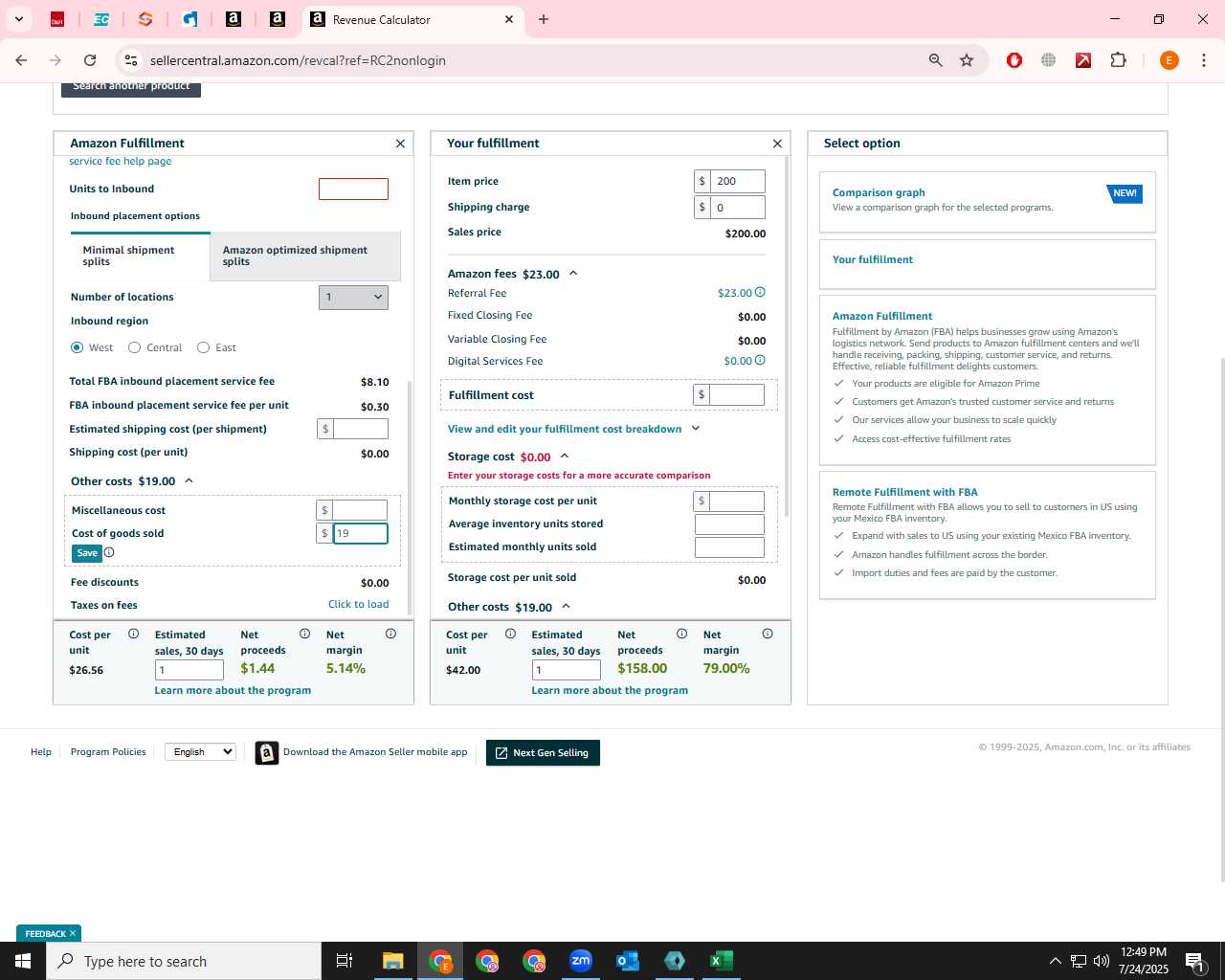The image size is (1225, 980).
Task: Edit Amazon Fulfillment estimated sales field
Action: pyautogui.click(x=189, y=670)
